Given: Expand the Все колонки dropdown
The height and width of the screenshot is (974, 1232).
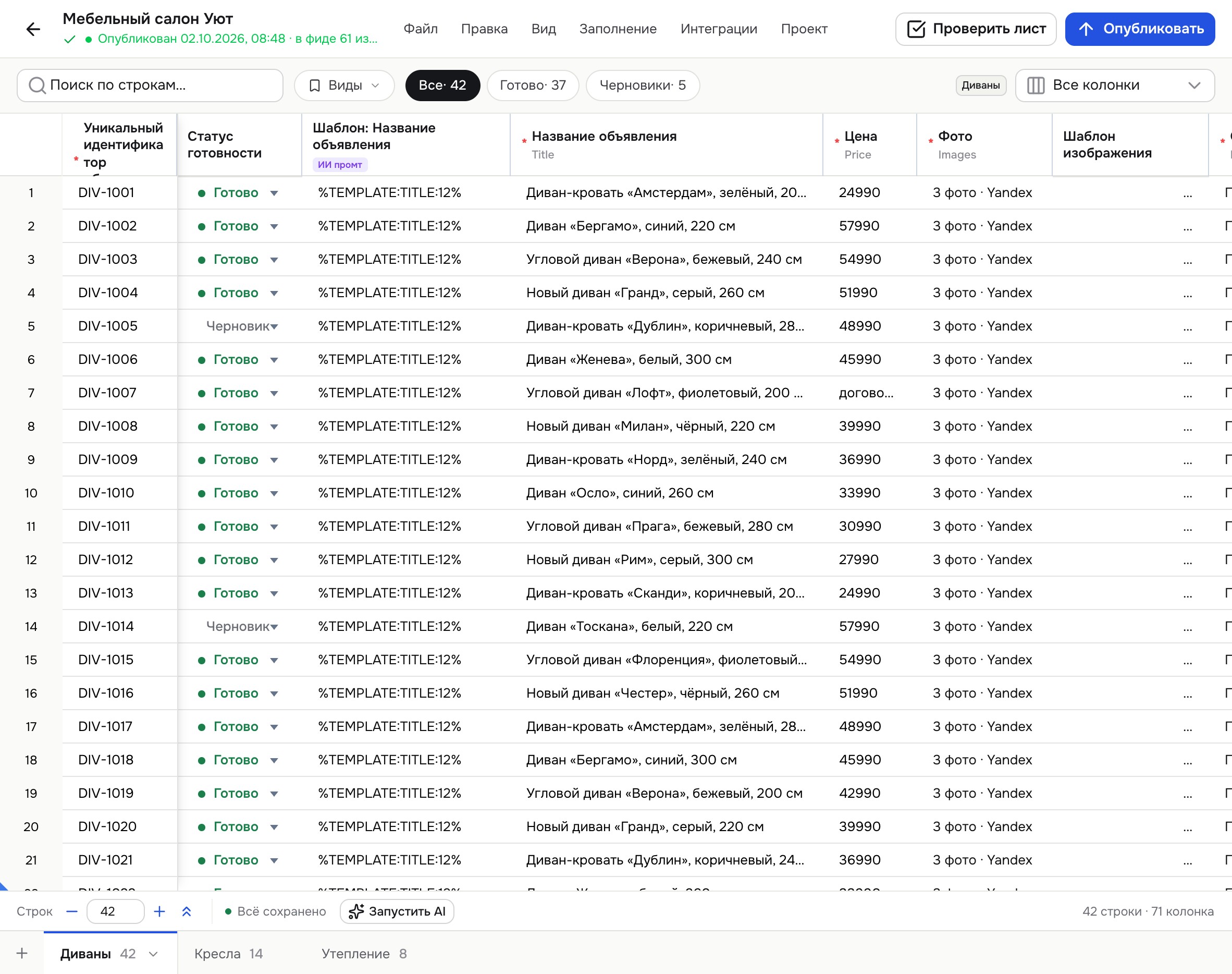Looking at the screenshot, I should click(1115, 86).
